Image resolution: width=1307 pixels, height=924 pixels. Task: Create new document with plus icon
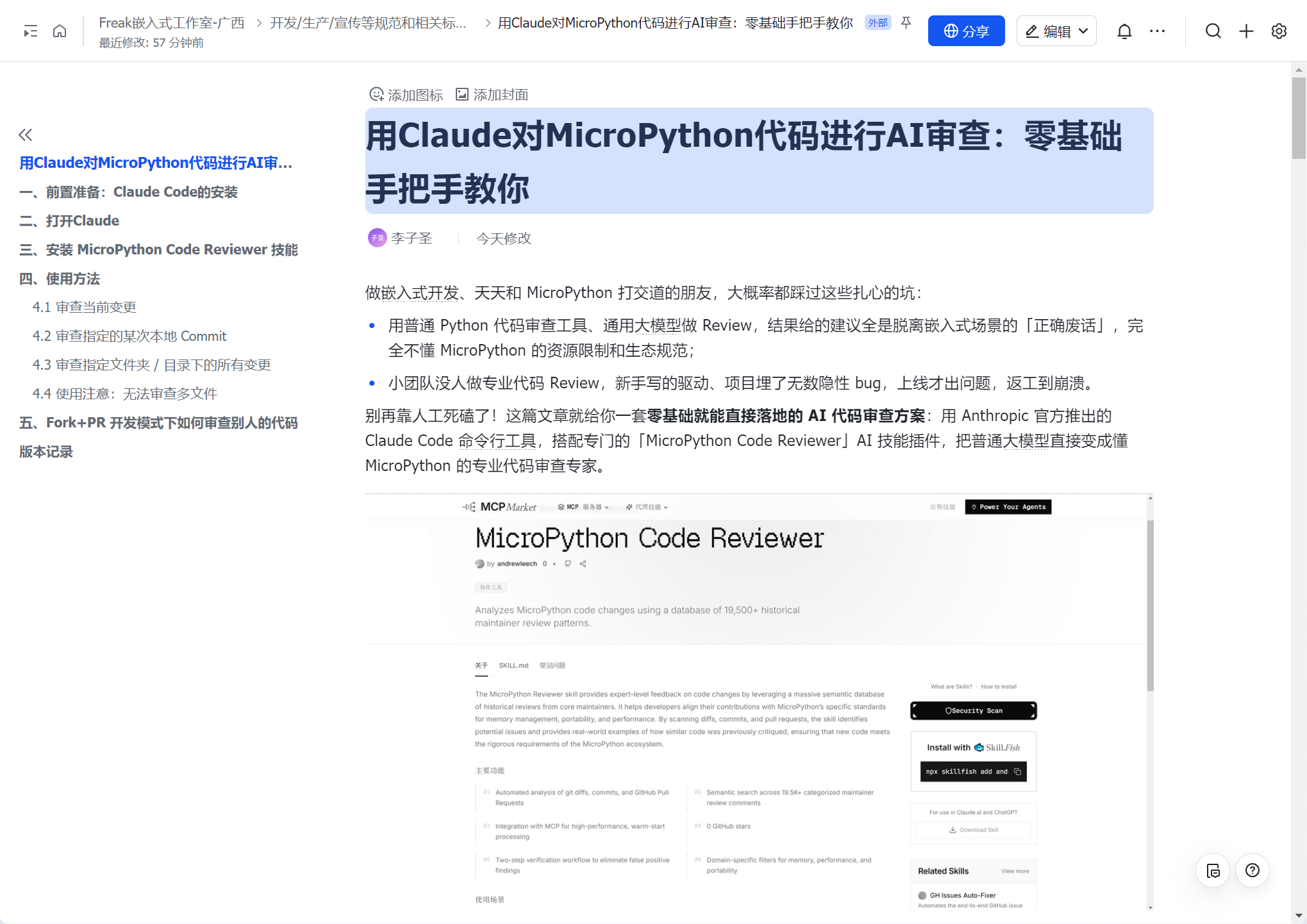click(1246, 31)
